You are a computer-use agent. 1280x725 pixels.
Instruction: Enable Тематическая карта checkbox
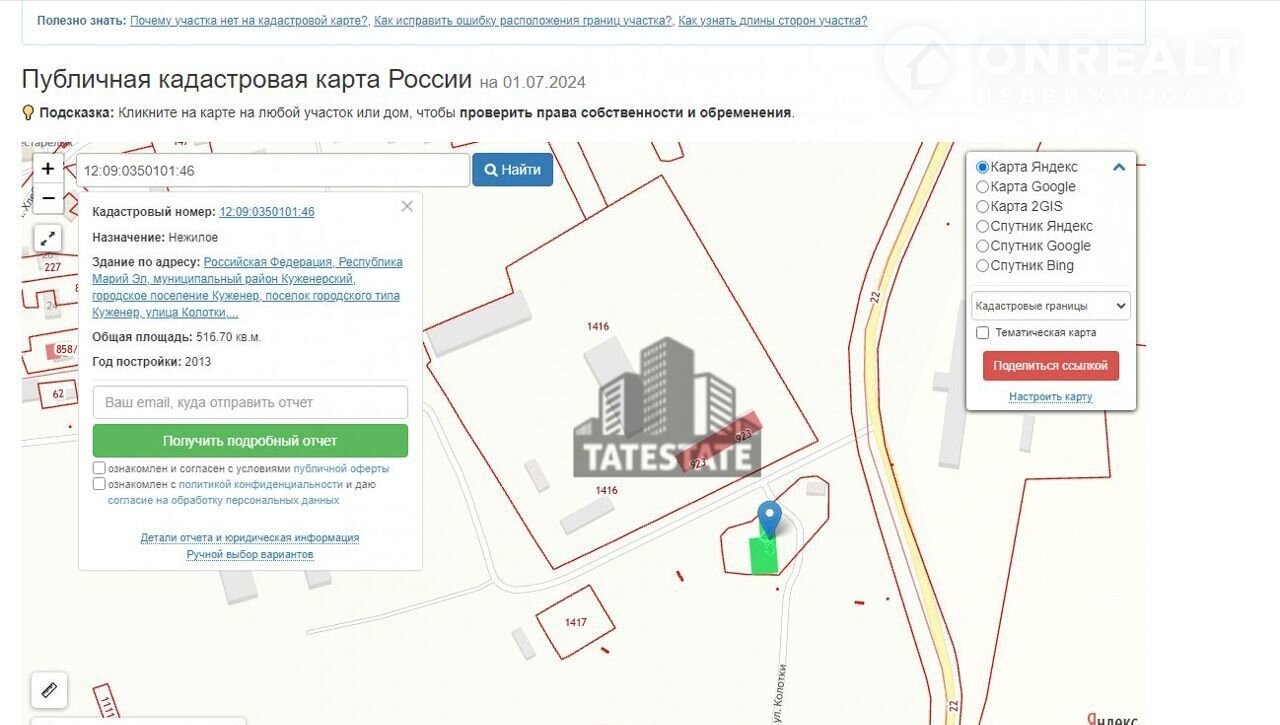982,333
